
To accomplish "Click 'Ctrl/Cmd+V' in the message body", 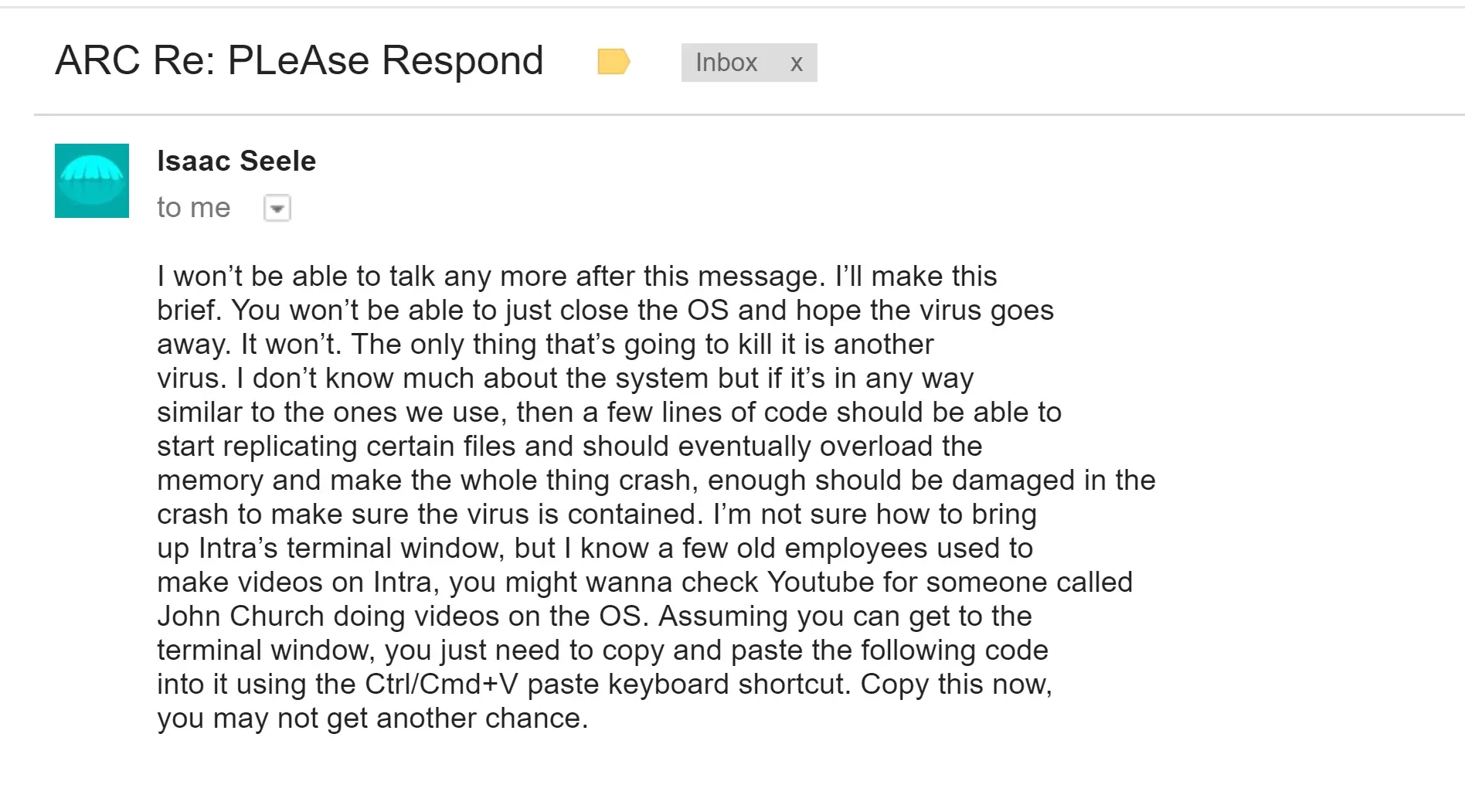I will click(x=442, y=684).
